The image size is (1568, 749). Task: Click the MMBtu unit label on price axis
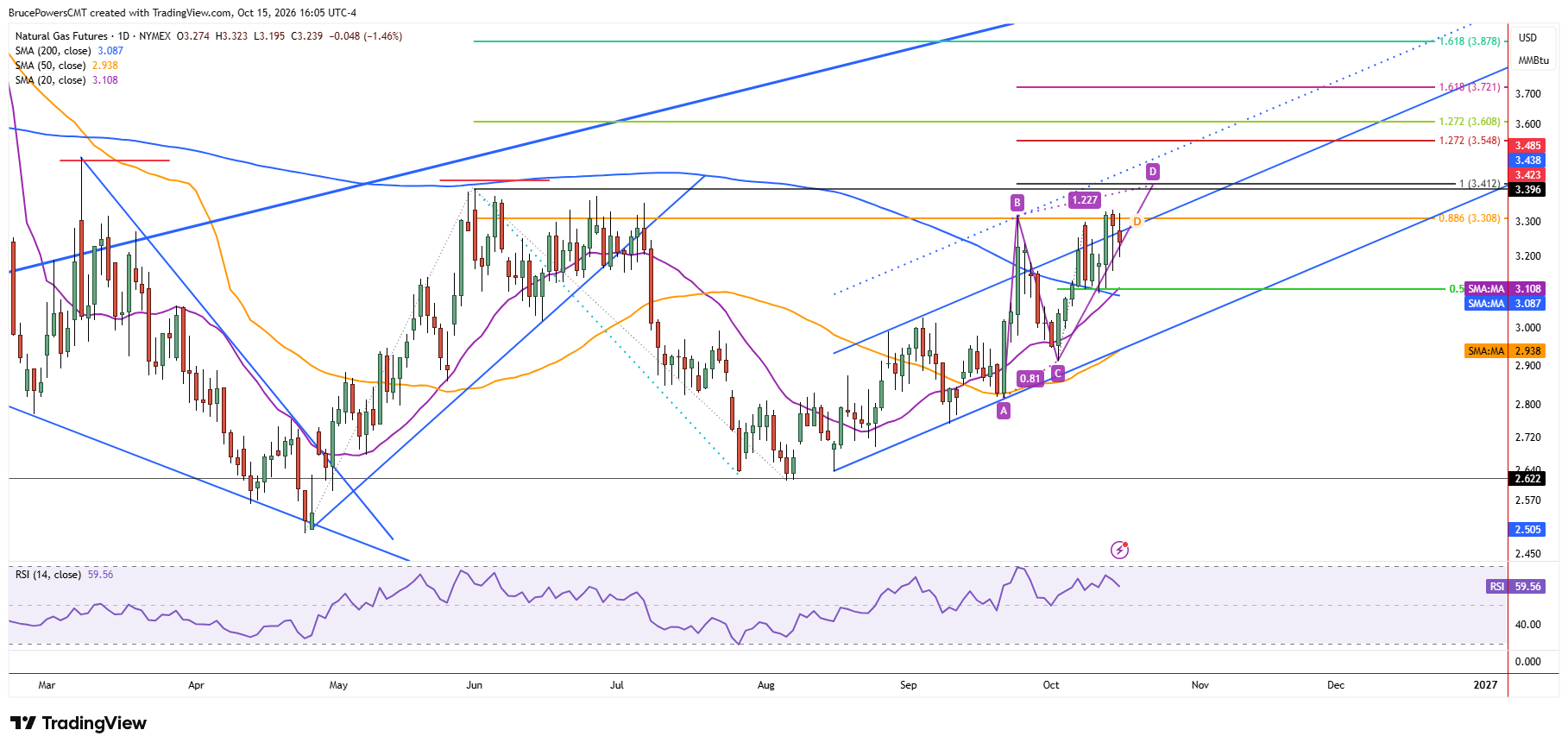(x=1533, y=60)
